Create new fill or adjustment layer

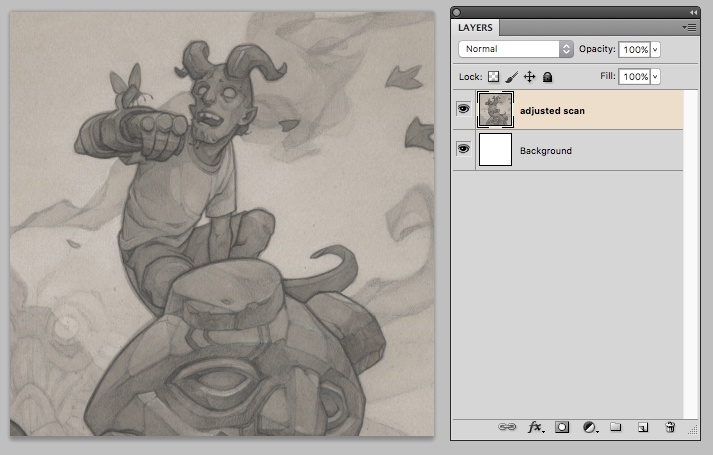coord(590,427)
